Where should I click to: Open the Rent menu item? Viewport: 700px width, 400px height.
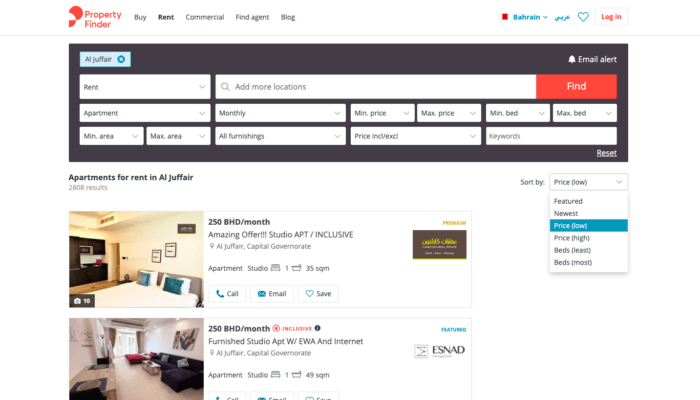166,17
